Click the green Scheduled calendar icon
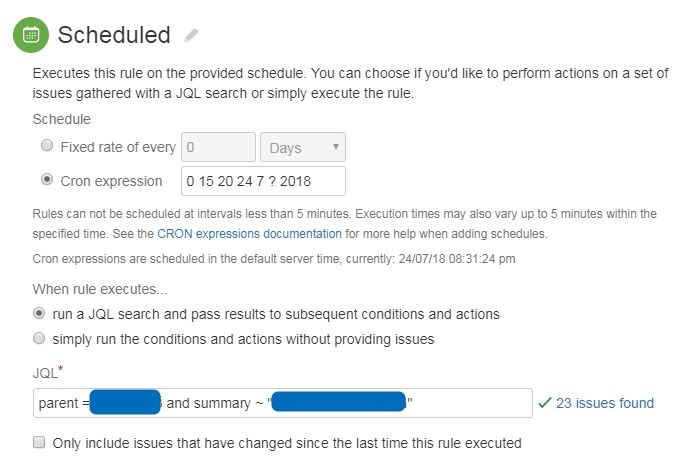Image resolution: width=692 pixels, height=469 pixels. coord(31,35)
